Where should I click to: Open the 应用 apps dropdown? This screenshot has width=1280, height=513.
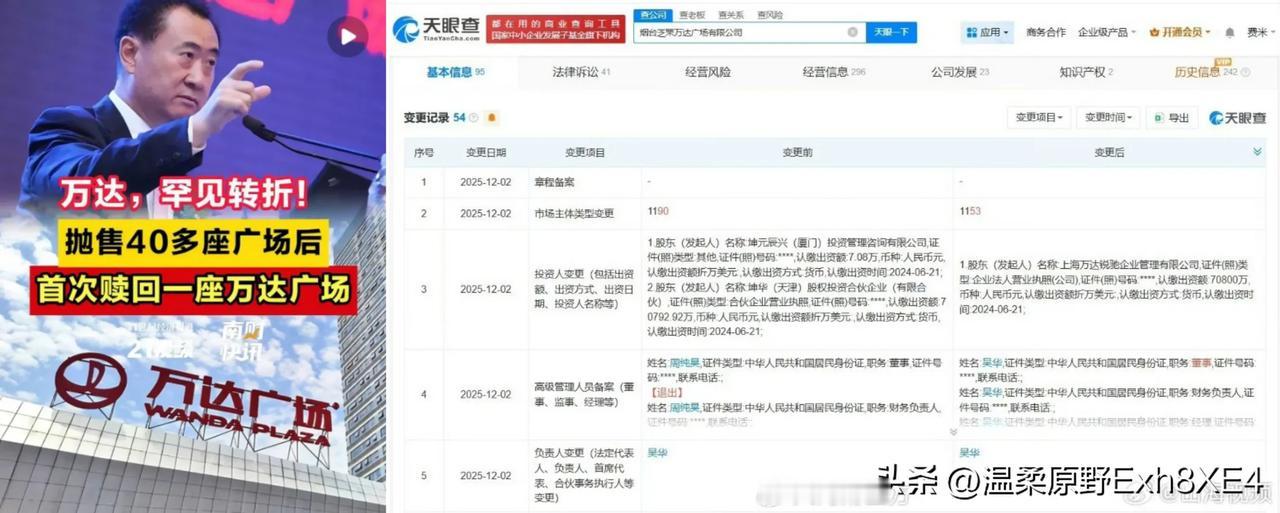[988, 32]
